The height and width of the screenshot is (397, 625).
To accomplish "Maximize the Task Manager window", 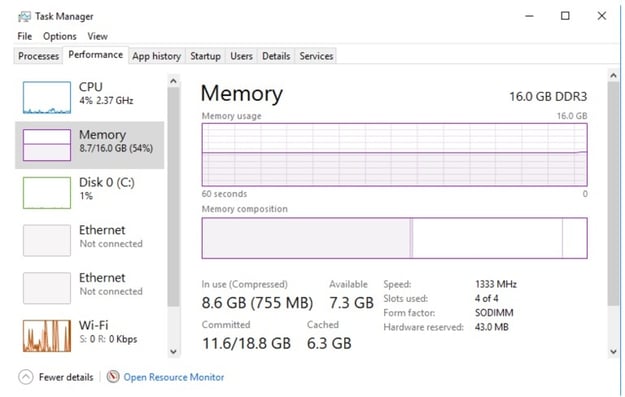I will tap(565, 16).
